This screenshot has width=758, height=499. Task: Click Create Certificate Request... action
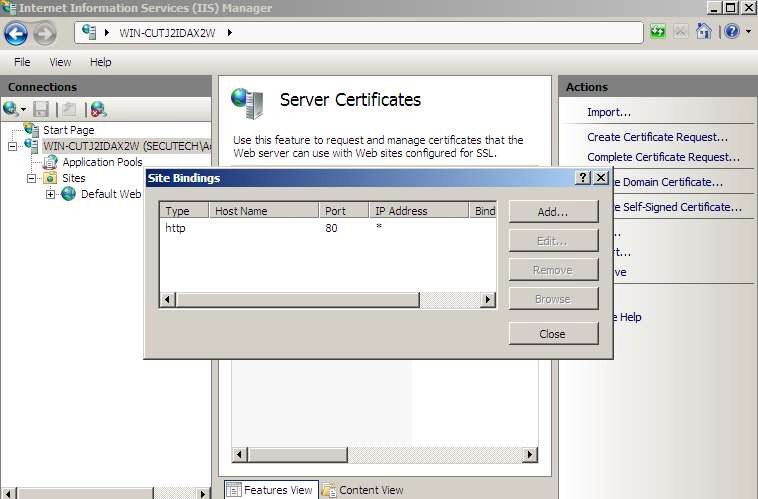(657, 137)
